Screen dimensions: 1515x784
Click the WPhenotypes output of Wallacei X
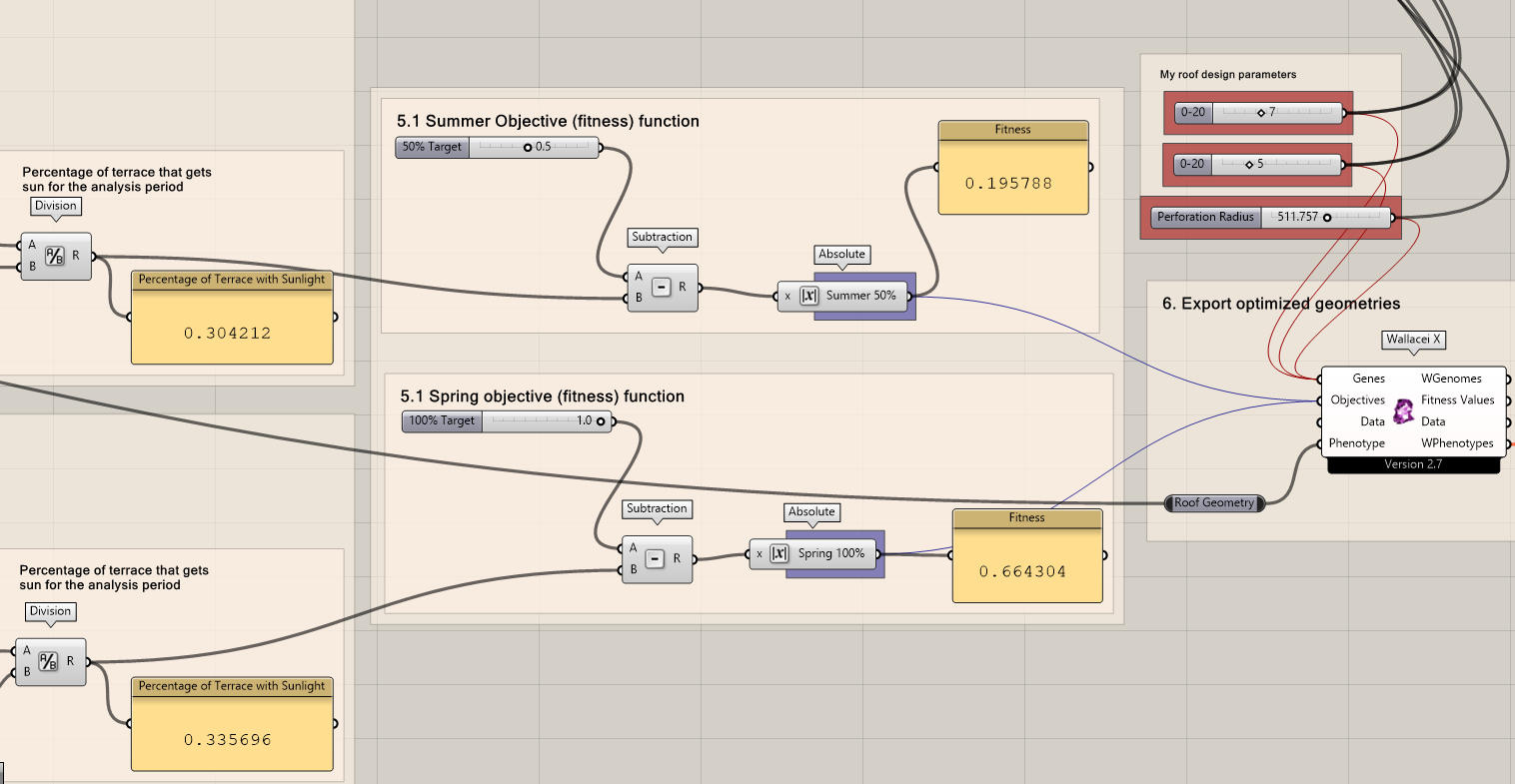1459,442
